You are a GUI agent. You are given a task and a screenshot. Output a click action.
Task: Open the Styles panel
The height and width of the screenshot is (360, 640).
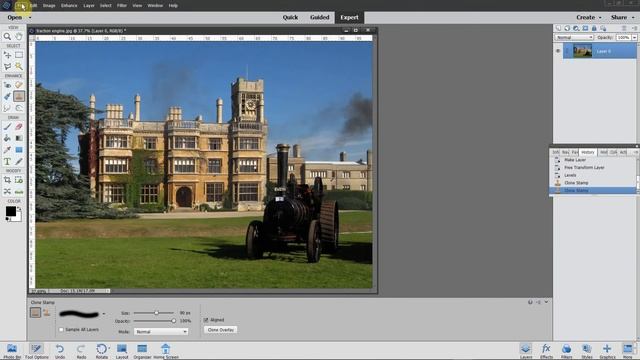click(587, 351)
